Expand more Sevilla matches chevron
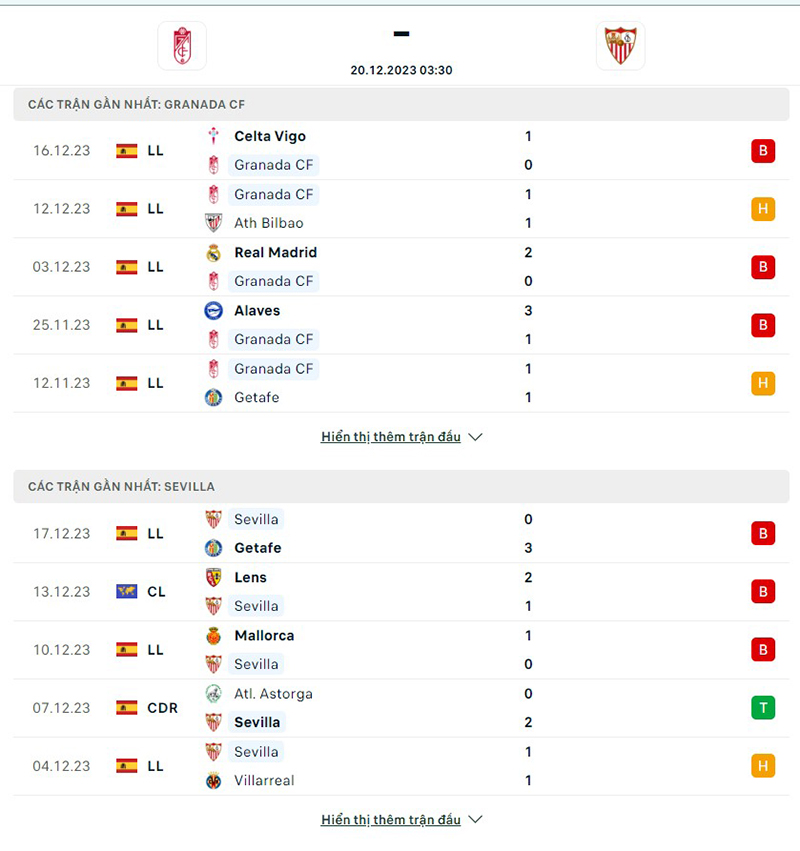800x851 pixels. (x=475, y=820)
